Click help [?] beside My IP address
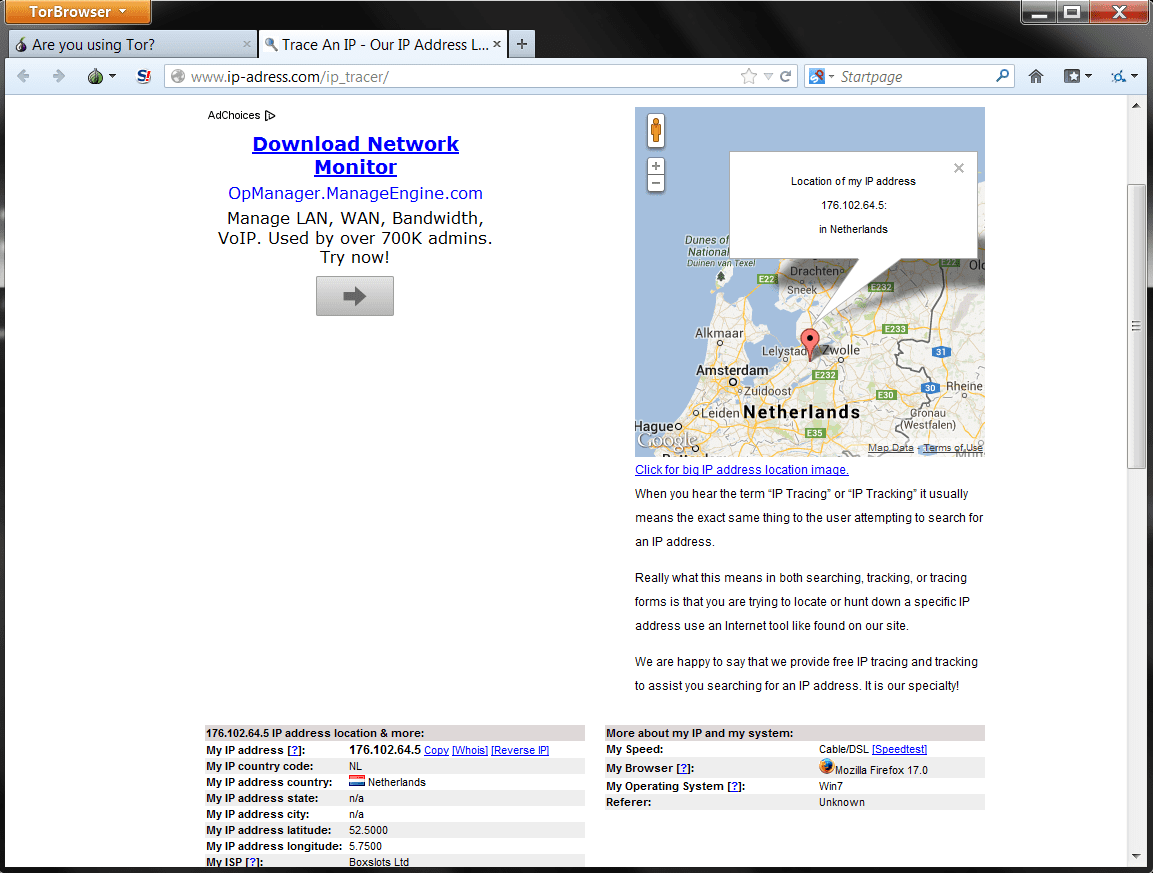This screenshot has width=1153, height=873. click(294, 750)
